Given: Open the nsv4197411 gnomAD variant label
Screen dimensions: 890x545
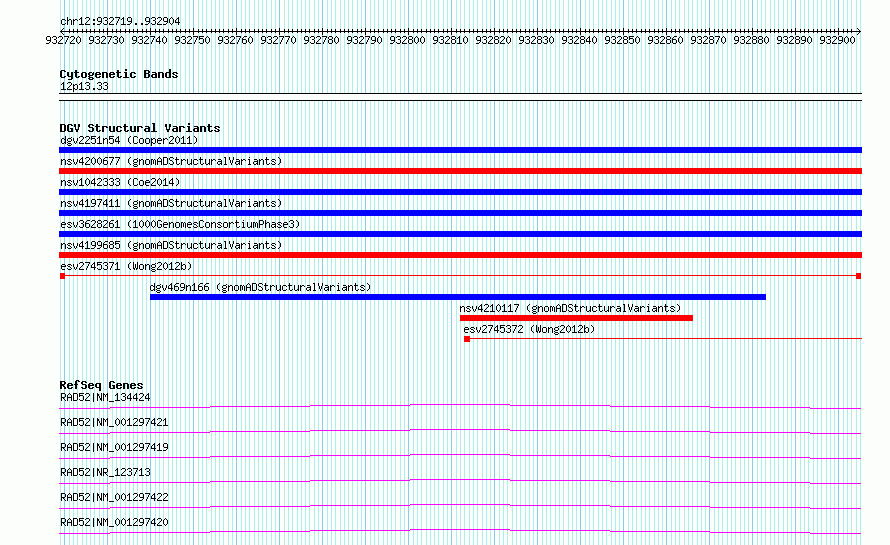Looking at the screenshot, I should click(171, 203).
